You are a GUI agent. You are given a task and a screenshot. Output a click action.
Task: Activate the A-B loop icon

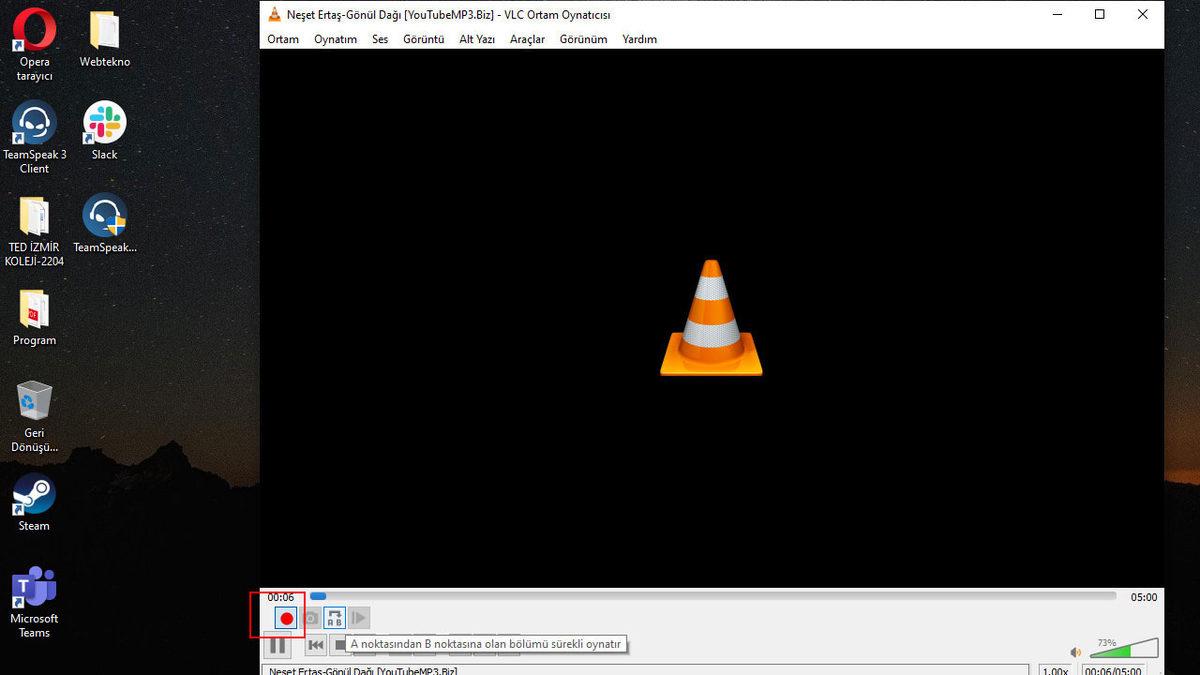pyautogui.click(x=334, y=617)
